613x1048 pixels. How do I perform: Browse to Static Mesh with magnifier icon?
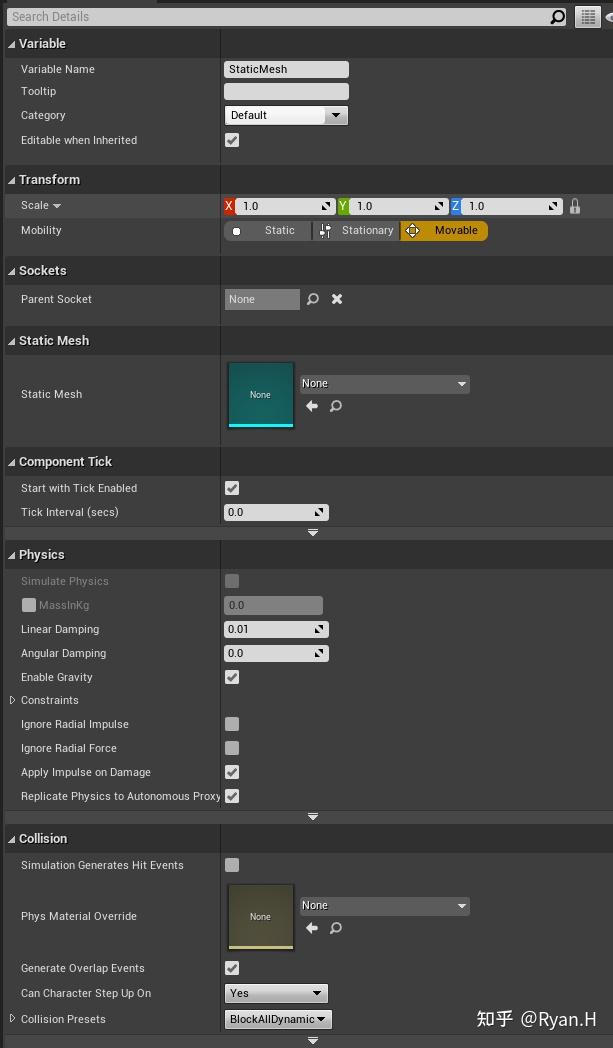(x=335, y=406)
